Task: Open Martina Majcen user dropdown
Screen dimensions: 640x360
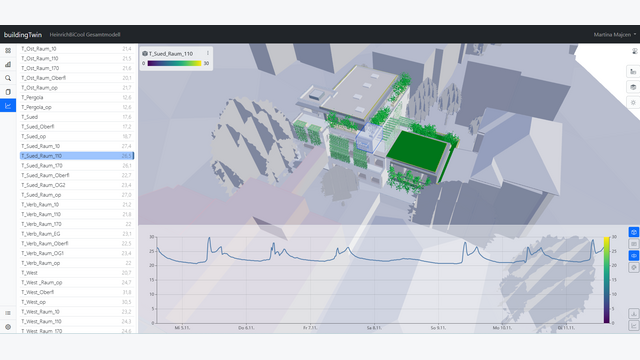Action: 615,35
